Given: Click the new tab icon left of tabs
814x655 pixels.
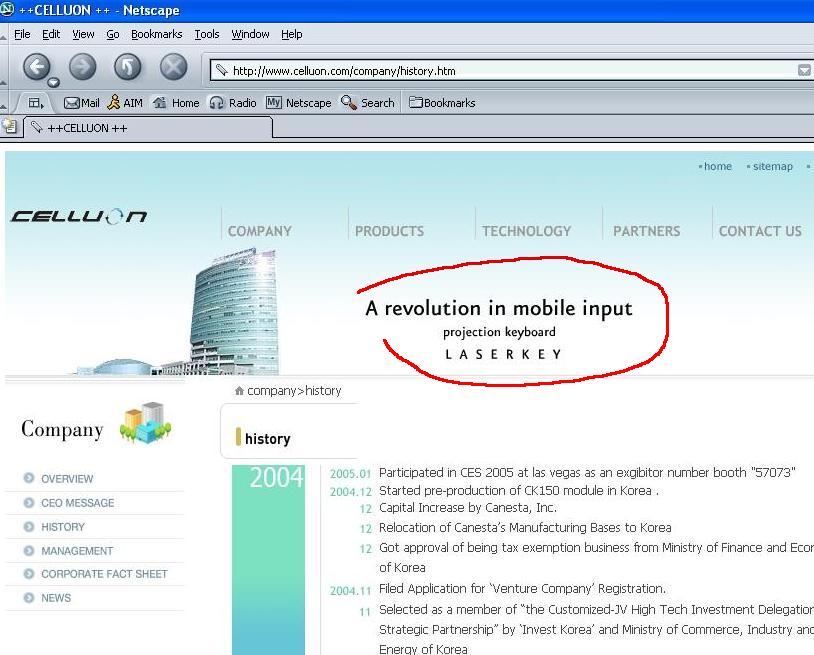Looking at the screenshot, I should (x=9, y=126).
